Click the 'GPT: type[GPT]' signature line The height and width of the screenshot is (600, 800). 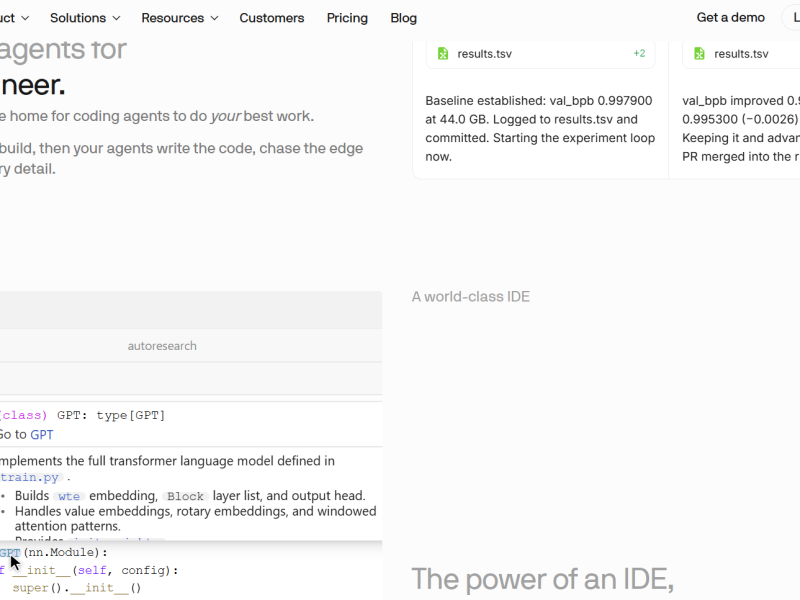tap(111, 415)
